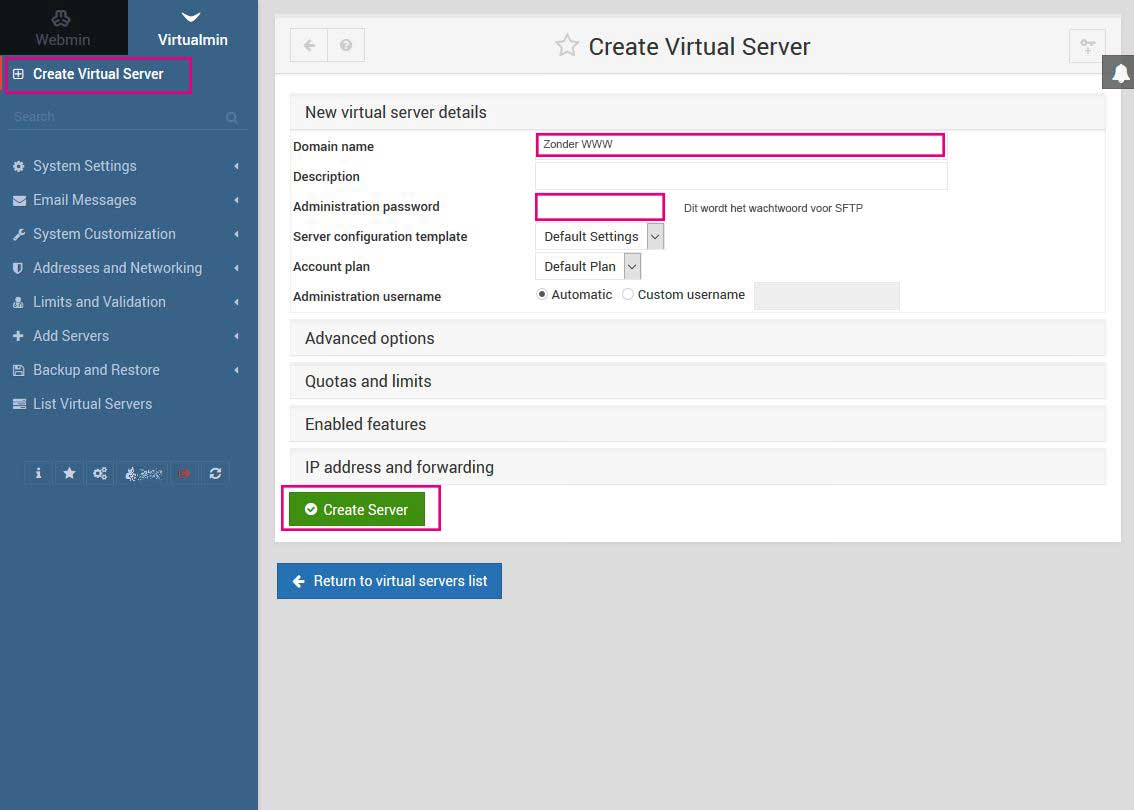Click Return to virtual servers list
The image size is (1134, 810).
389,581
